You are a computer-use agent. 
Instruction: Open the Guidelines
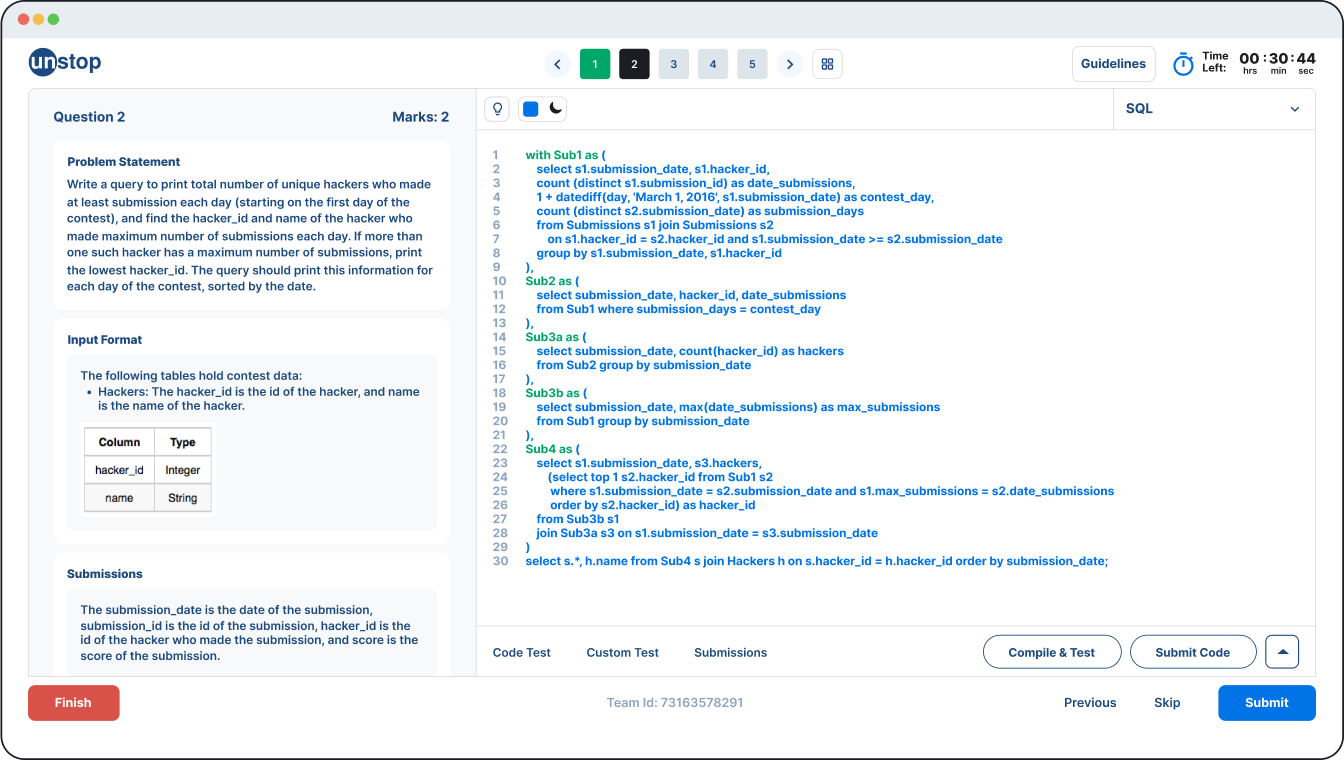coord(1113,64)
